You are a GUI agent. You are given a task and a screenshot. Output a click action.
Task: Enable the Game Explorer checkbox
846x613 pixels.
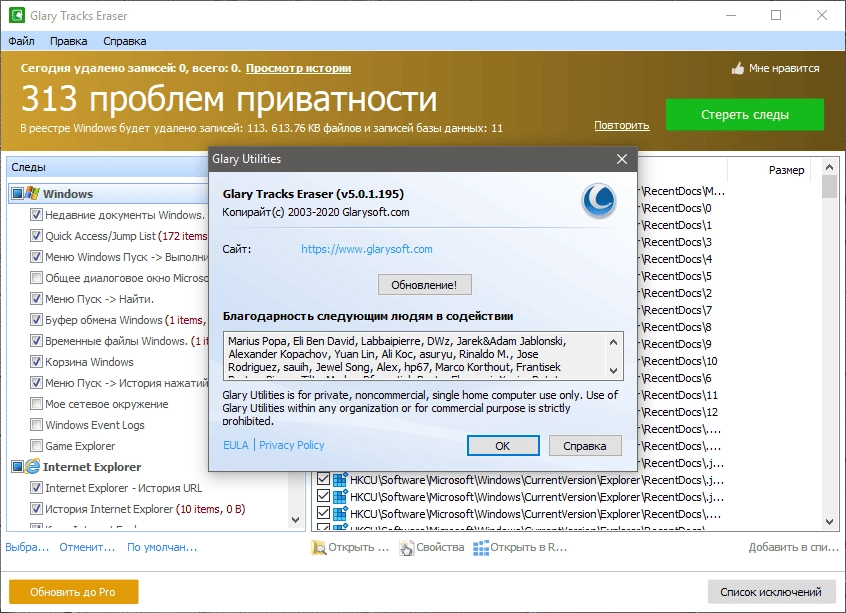(x=36, y=446)
